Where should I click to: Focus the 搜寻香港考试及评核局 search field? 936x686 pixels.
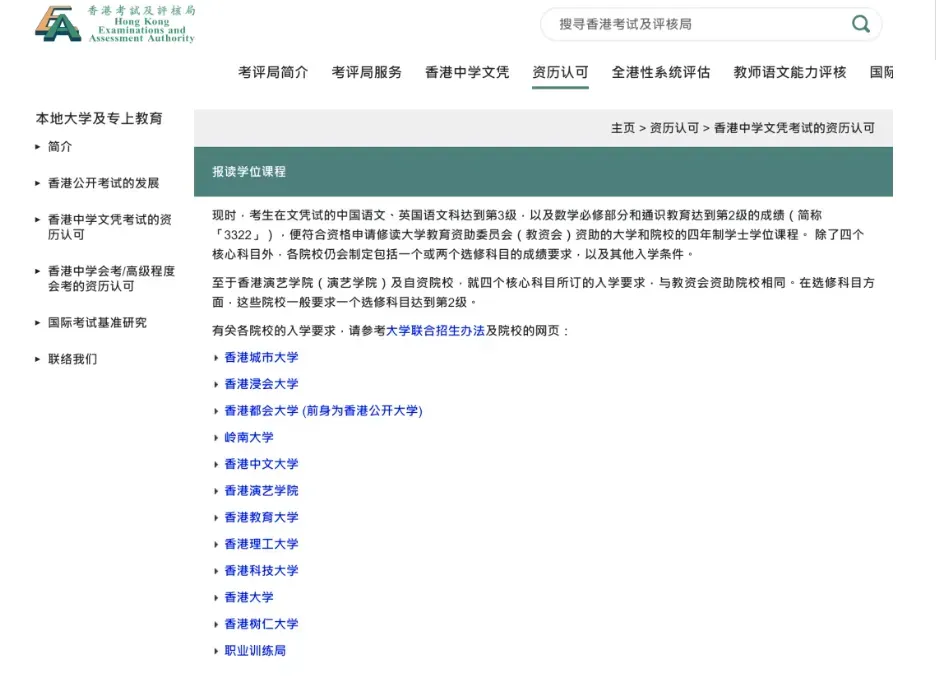click(710, 24)
